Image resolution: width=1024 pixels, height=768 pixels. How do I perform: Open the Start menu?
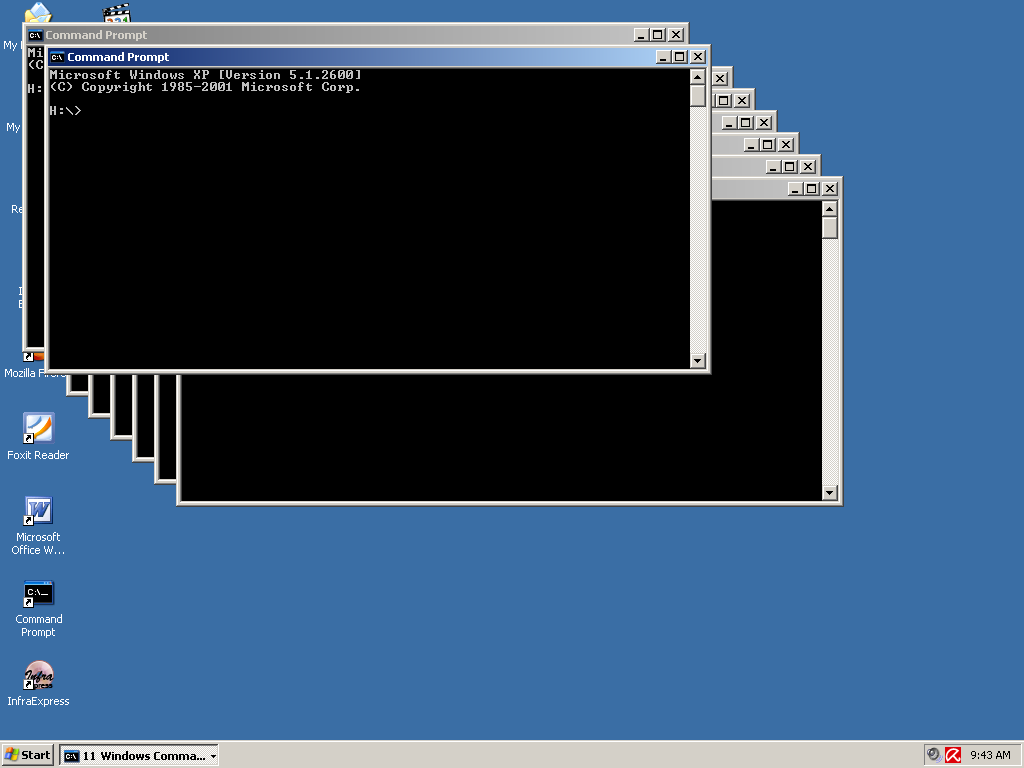[x=27, y=755]
